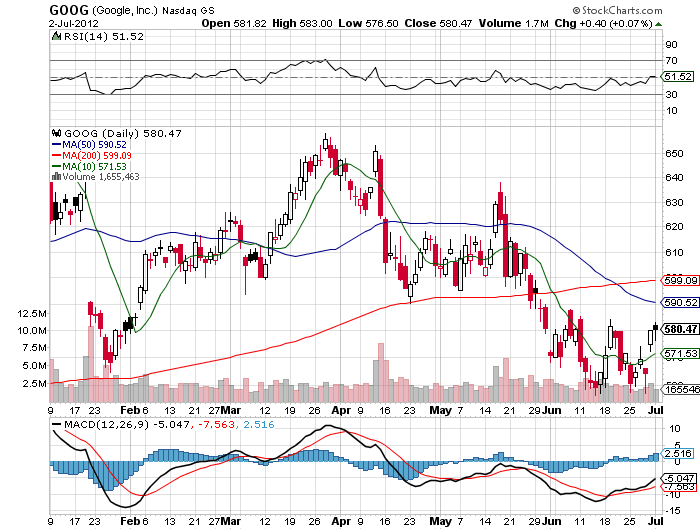Click the 30 label on RSI axis
Image resolution: width=700 pixels, height=530 pixels.
click(671, 95)
